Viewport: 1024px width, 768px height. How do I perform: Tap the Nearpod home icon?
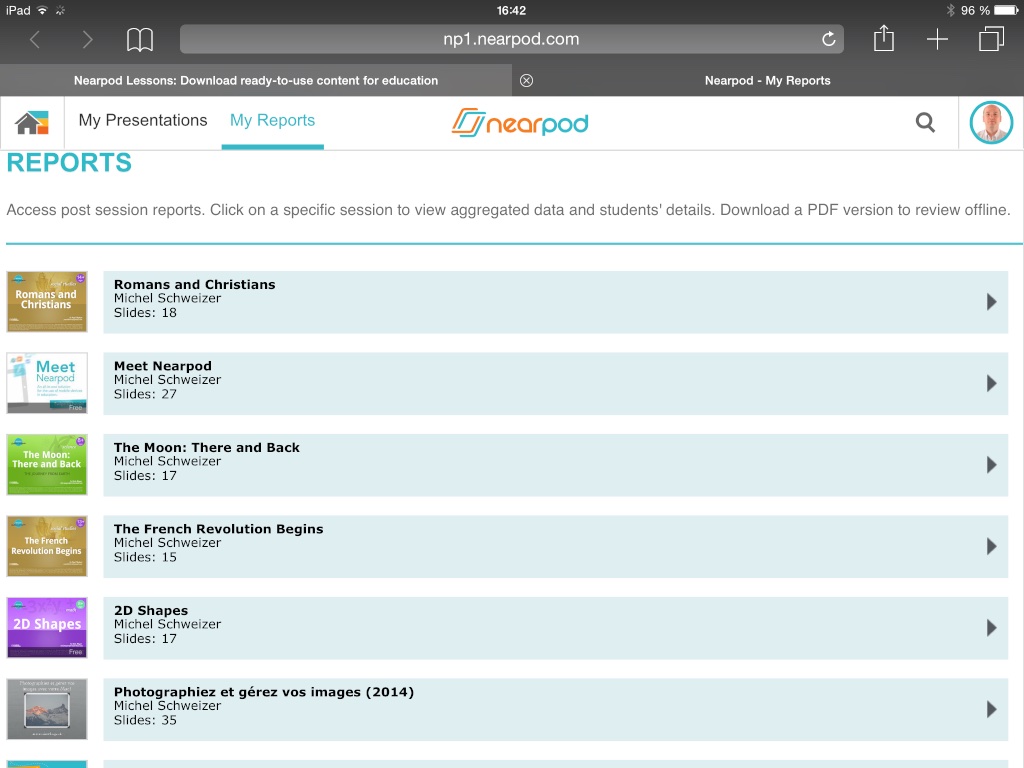tap(32, 123)
